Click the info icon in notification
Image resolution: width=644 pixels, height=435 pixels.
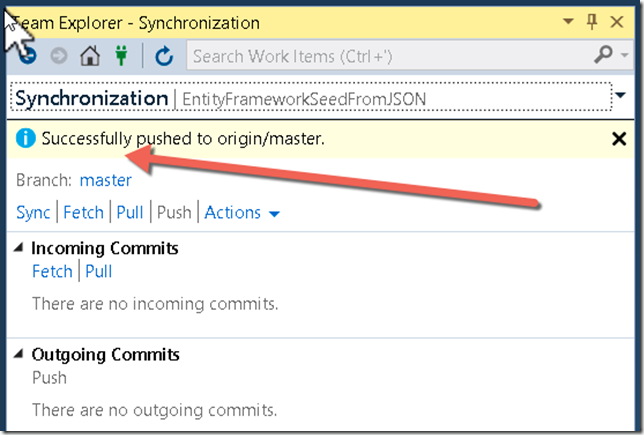[25, 138]
